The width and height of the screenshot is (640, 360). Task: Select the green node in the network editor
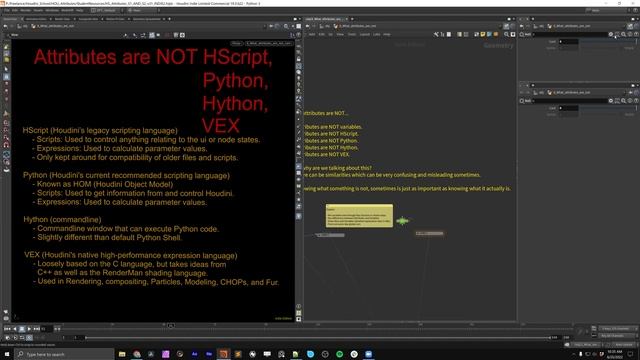click(402, 221)
